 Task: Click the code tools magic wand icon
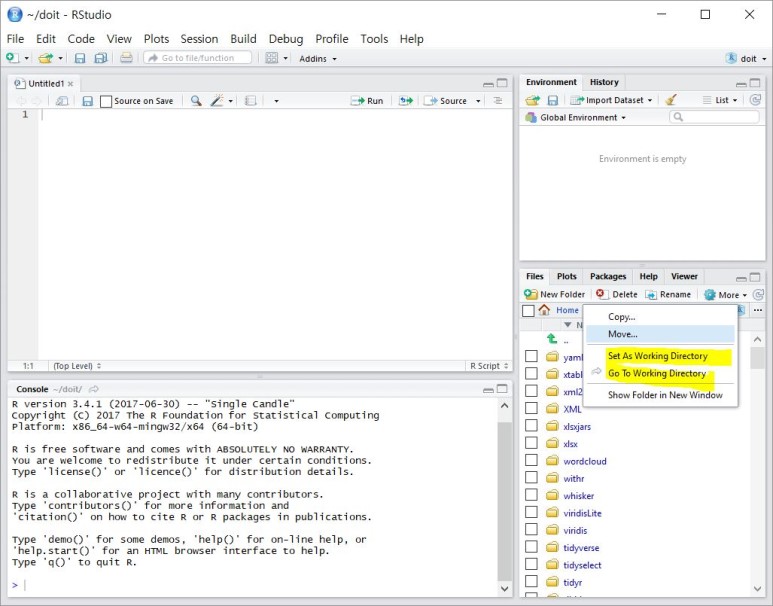pos(217,101)
